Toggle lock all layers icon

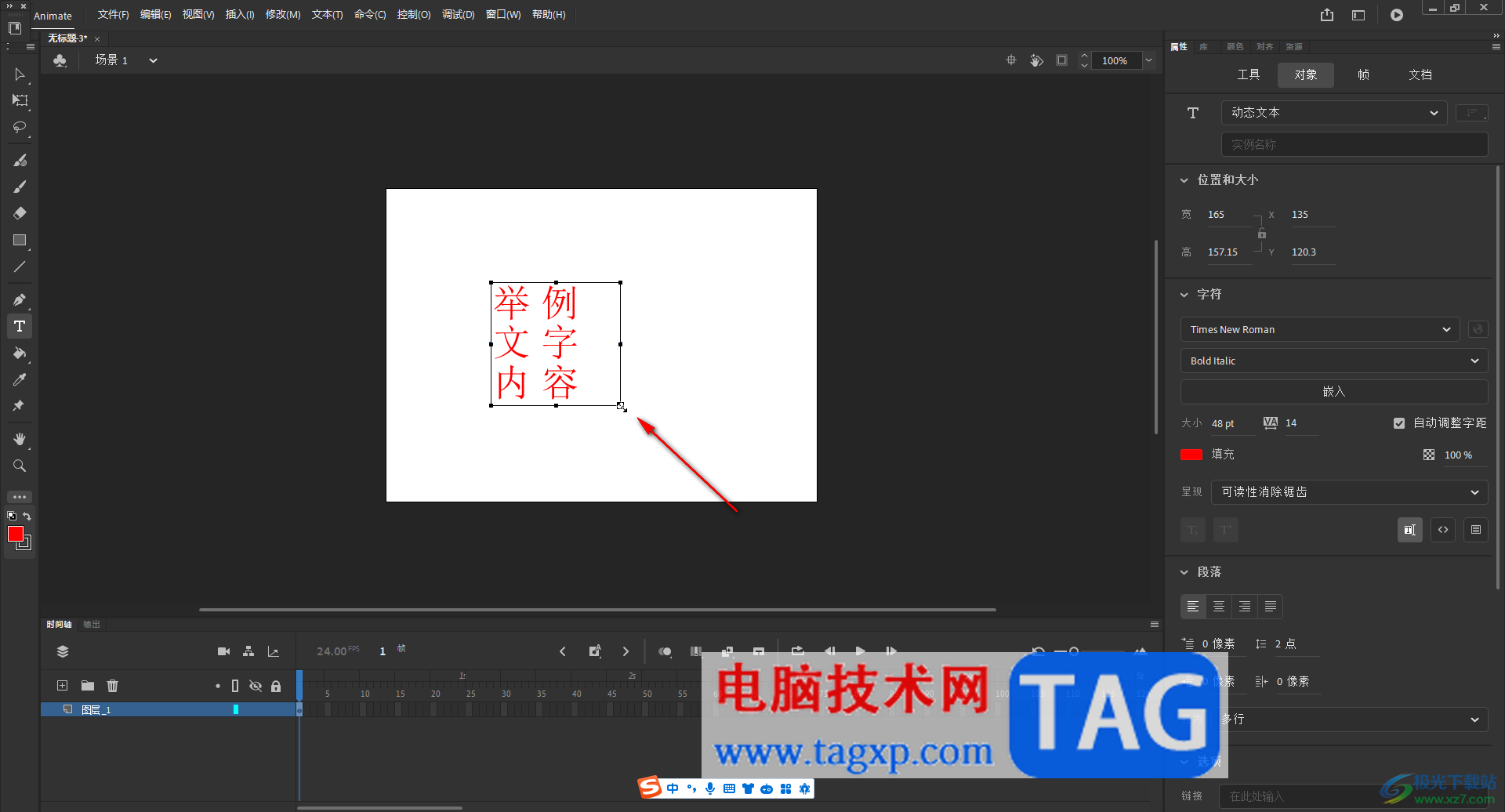pos(276,686)
